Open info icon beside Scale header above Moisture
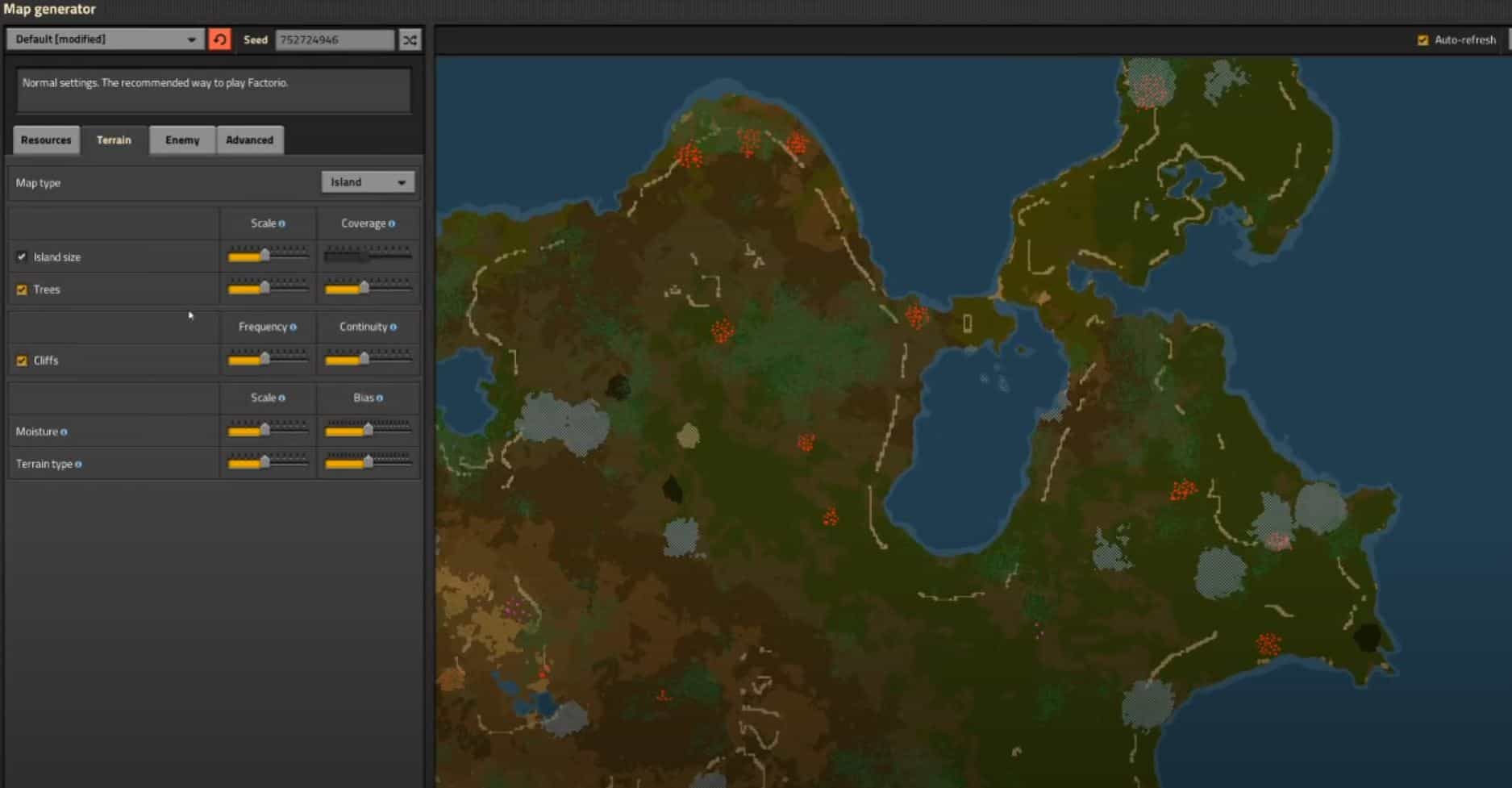 281,398
